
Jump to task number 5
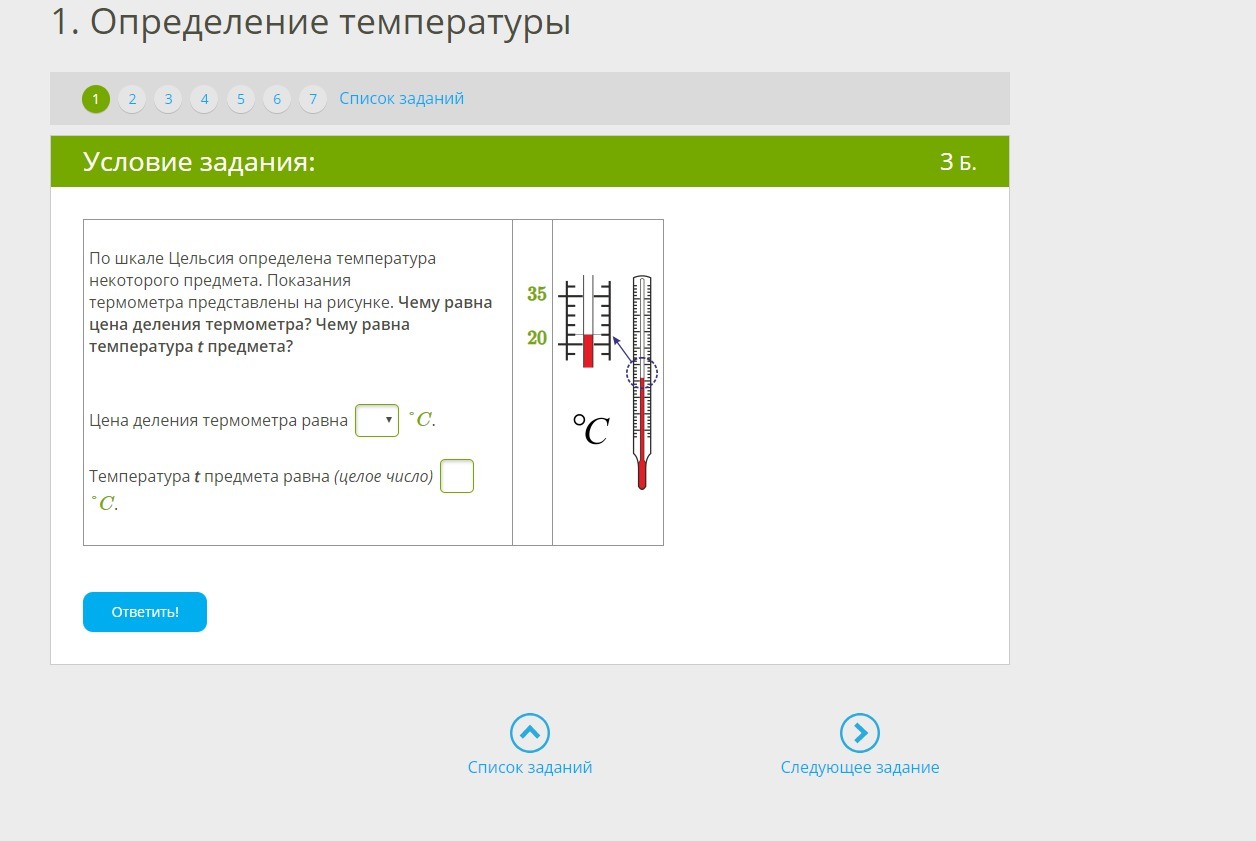(x=241, y=99)
